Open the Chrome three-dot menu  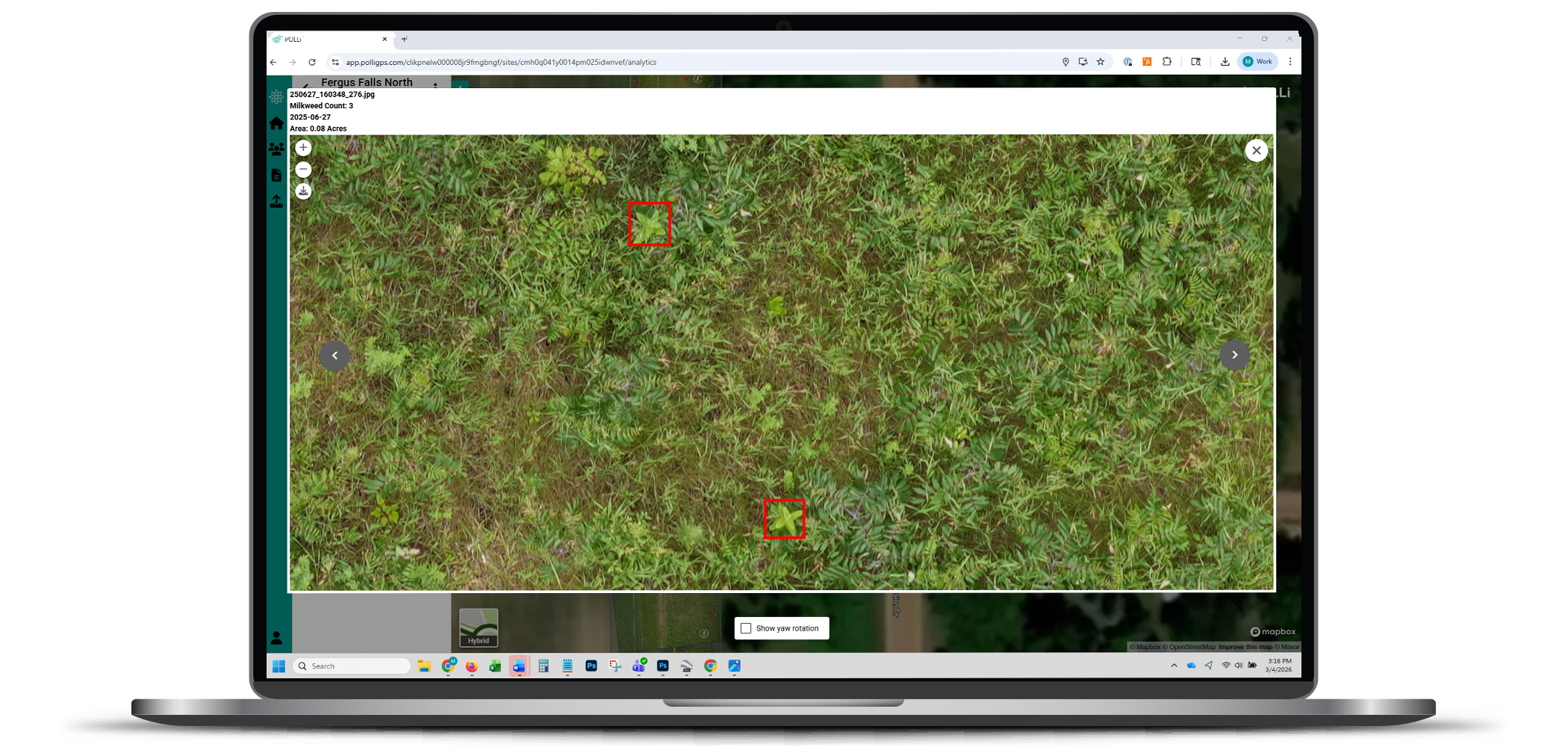1290,62
